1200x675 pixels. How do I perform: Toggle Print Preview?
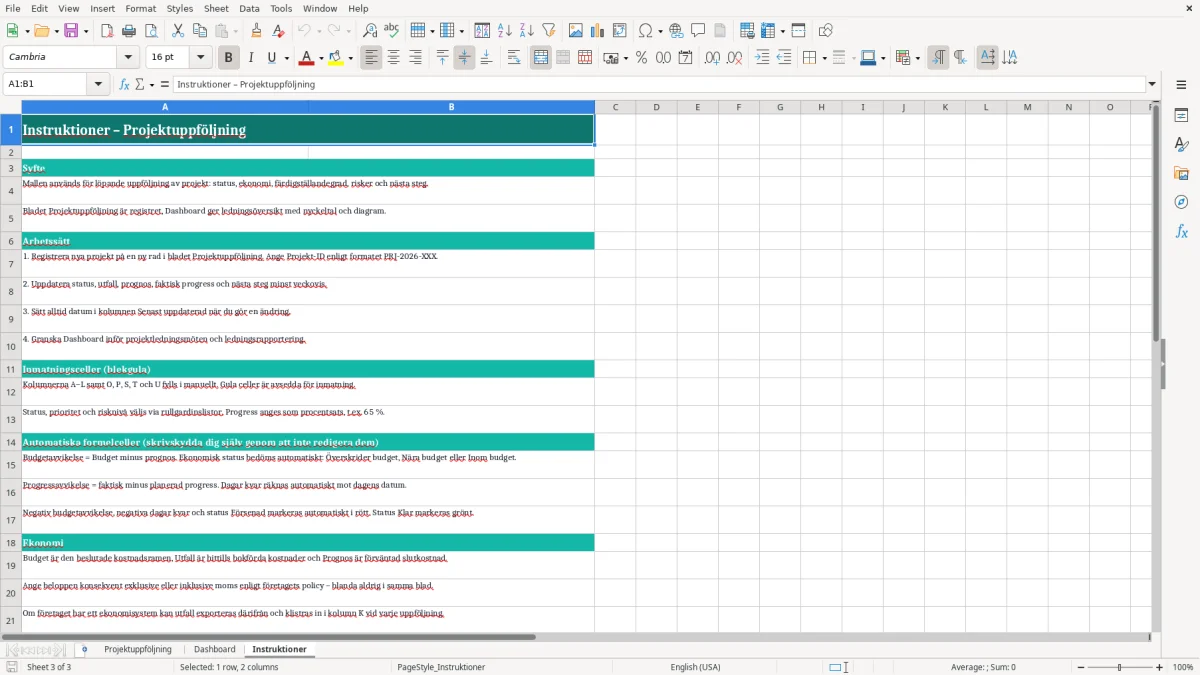149,31
